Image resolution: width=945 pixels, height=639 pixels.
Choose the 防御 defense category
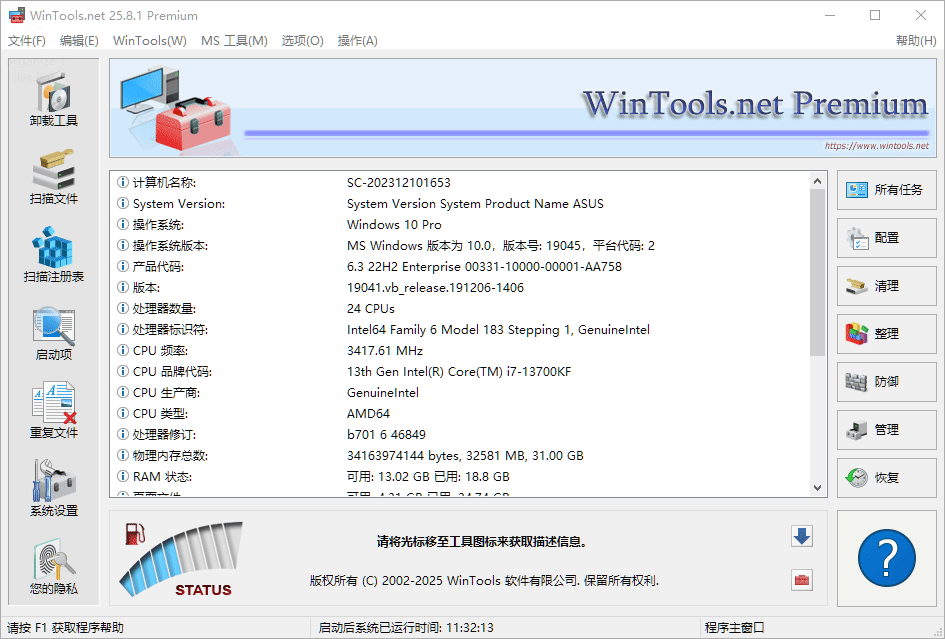(887, 382)
